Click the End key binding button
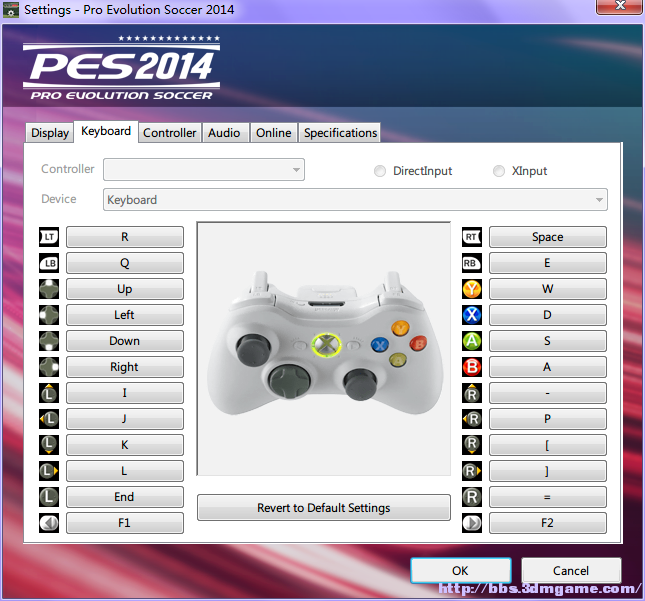 click(x=125, y=497)
